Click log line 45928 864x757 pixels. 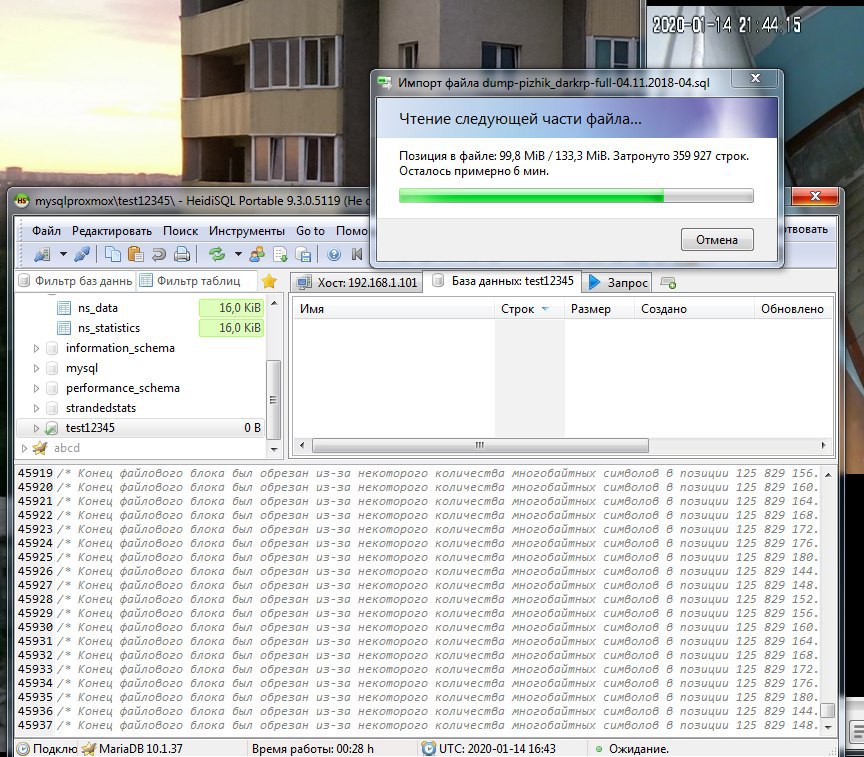418,599
